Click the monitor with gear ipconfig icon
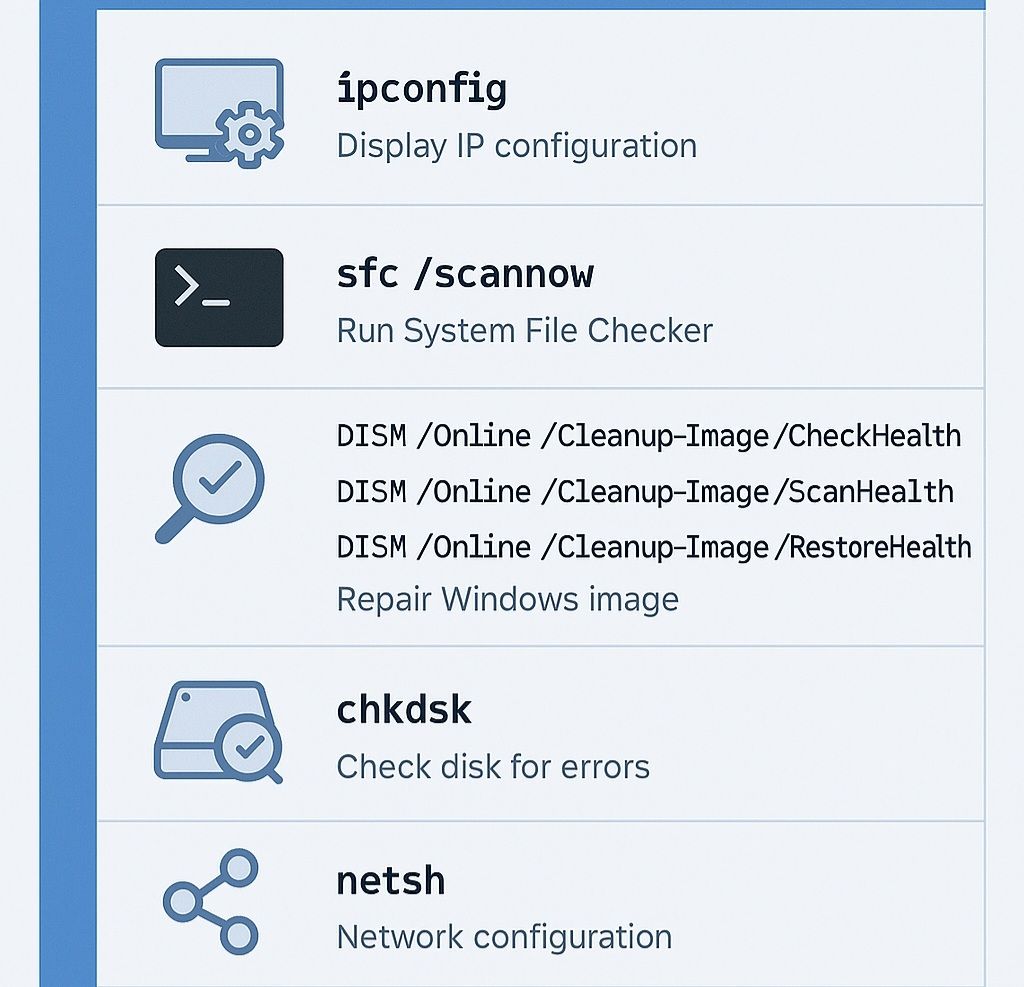 coord(219,113)
